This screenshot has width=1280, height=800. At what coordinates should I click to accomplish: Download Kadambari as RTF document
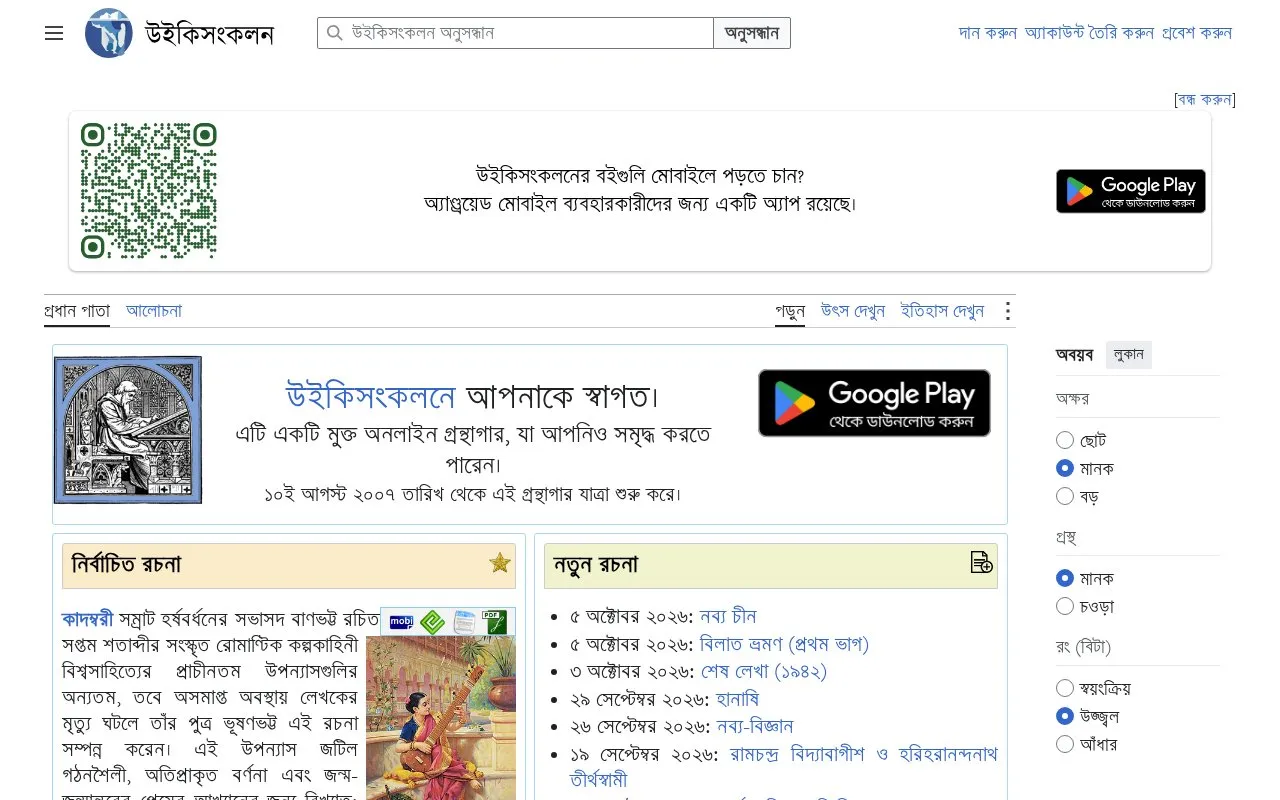(464, 622)
